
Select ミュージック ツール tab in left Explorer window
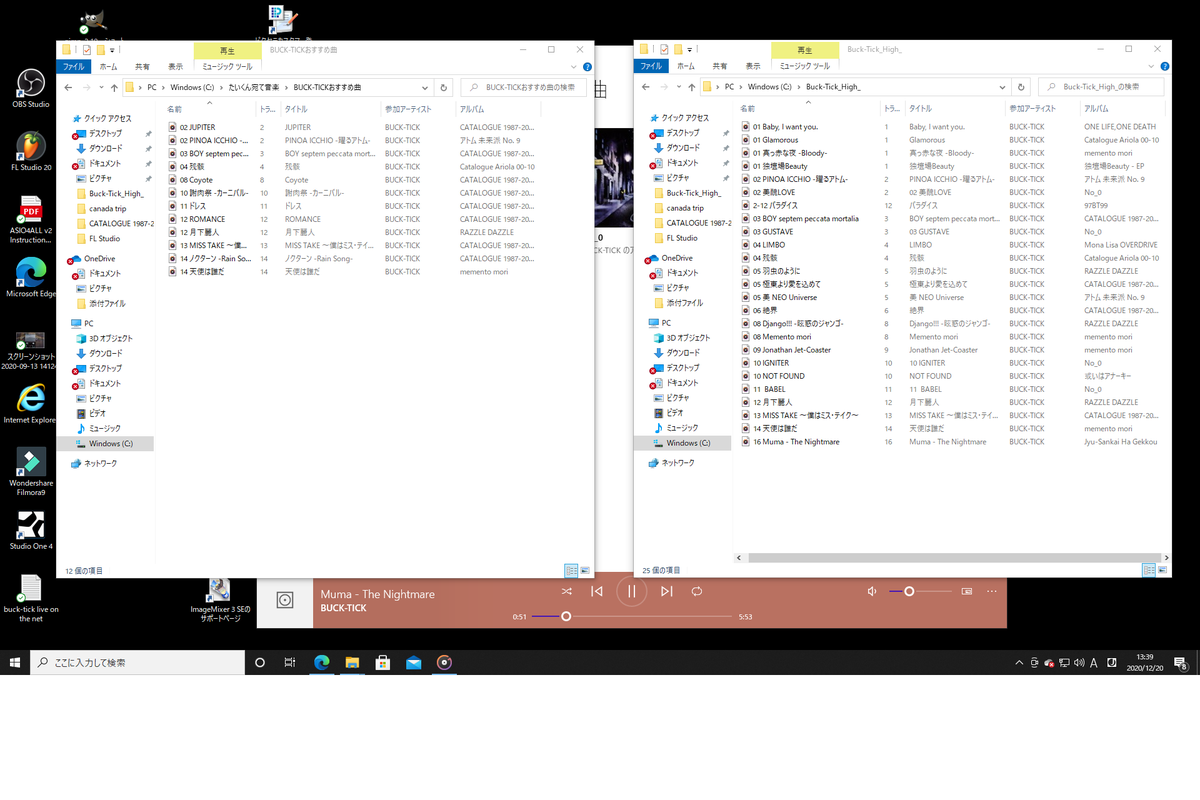point(227,66)
